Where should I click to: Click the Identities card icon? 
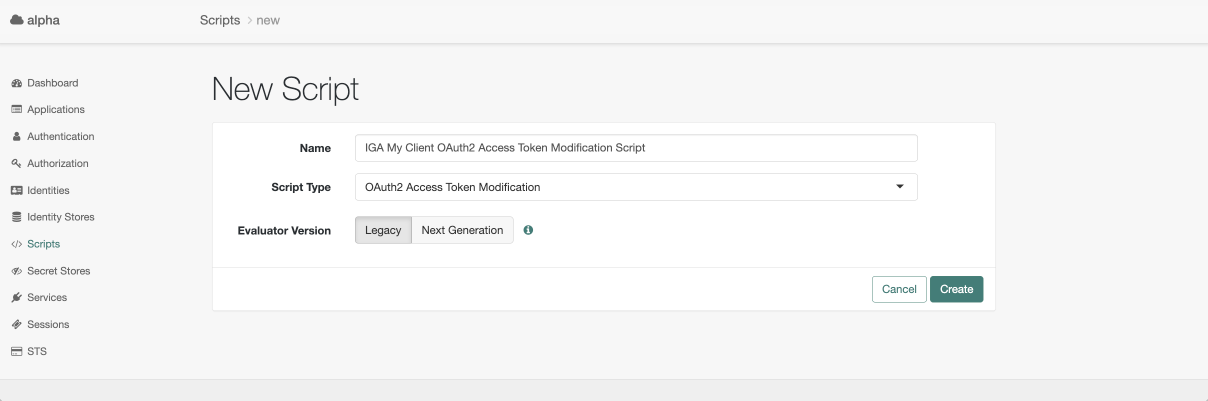coord(16,190)
